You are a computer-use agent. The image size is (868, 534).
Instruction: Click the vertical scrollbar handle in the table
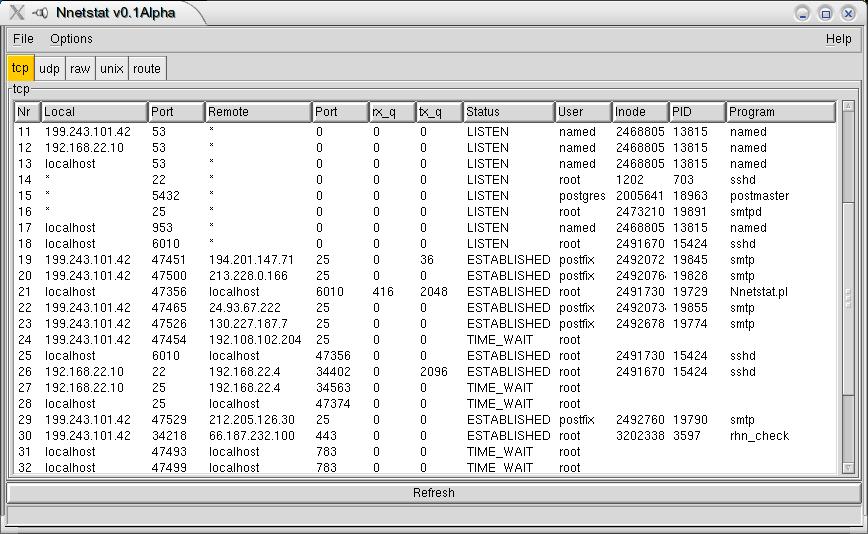pyautogui.click(x=848, y=298)
